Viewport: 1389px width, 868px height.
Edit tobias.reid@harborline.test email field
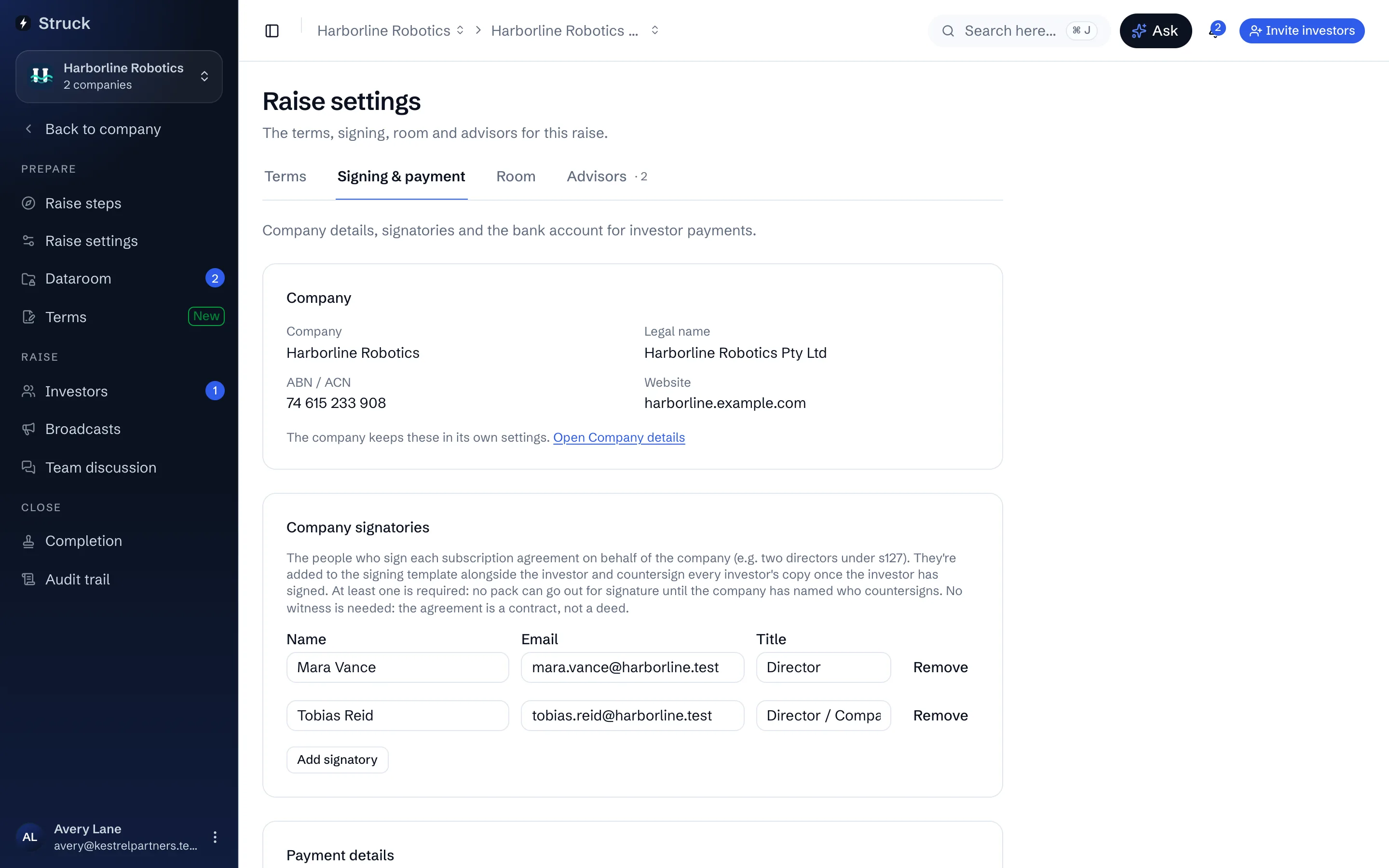(632, 715)
